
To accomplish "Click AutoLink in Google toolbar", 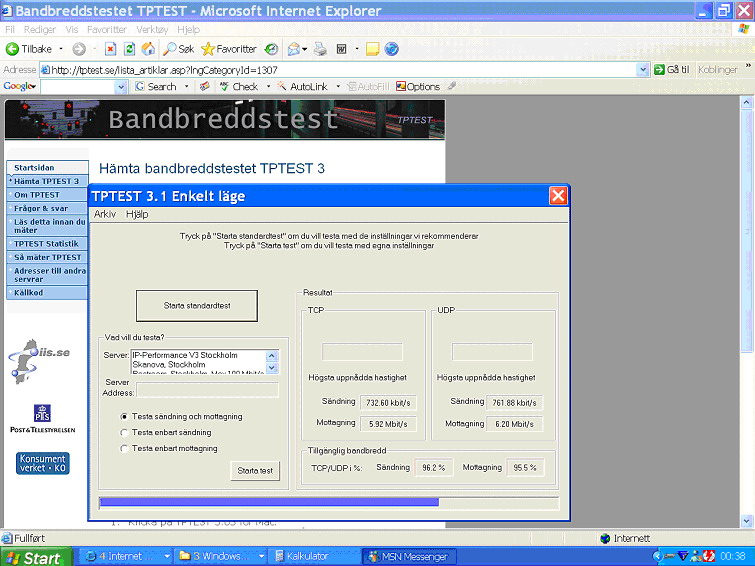I will tap(302, 87).
